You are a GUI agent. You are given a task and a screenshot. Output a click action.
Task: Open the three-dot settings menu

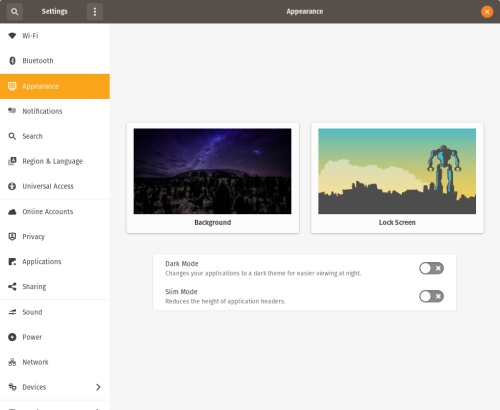point(95,12)
